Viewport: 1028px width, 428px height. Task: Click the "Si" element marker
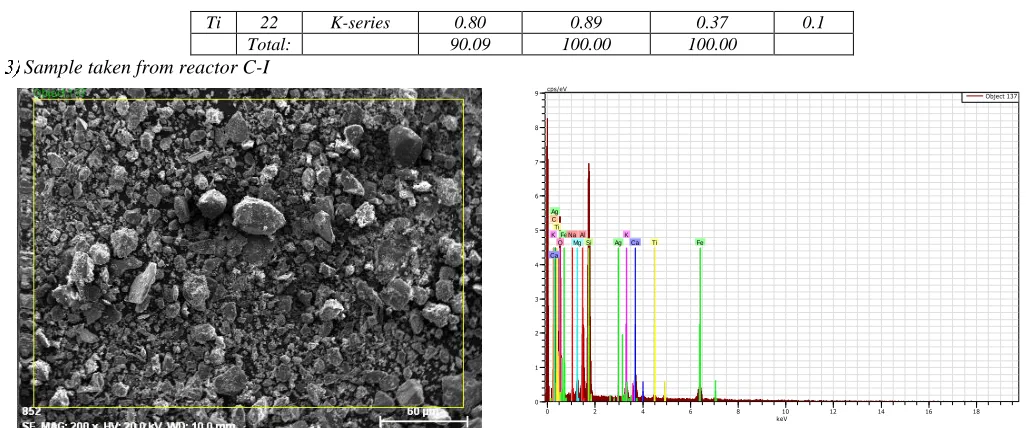tap(589, 243)
